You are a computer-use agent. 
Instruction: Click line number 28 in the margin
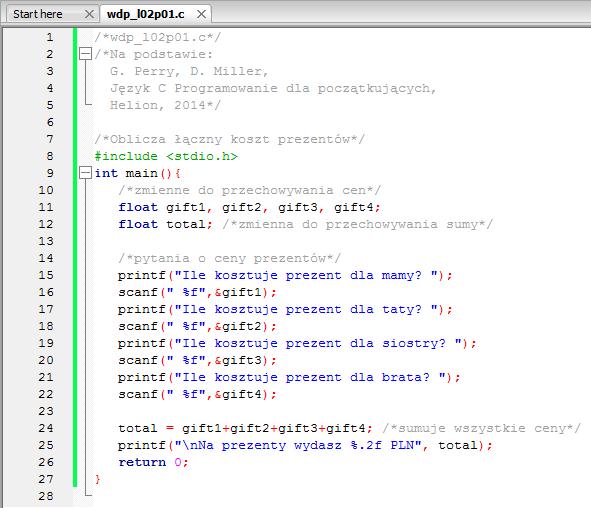(46, 496)
